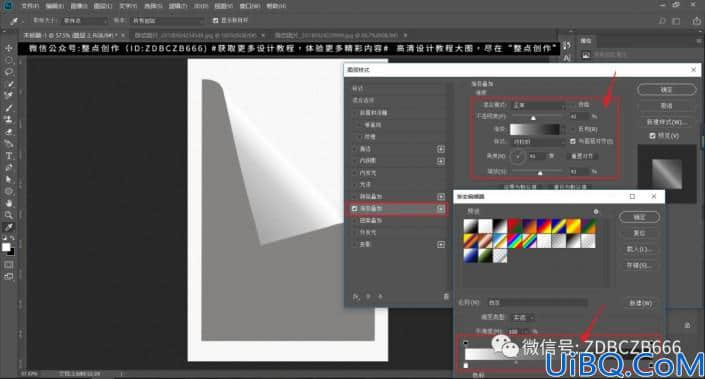The image size is (705, 379).
Task: Open the Layer (图层) menu
Action: 103,6
